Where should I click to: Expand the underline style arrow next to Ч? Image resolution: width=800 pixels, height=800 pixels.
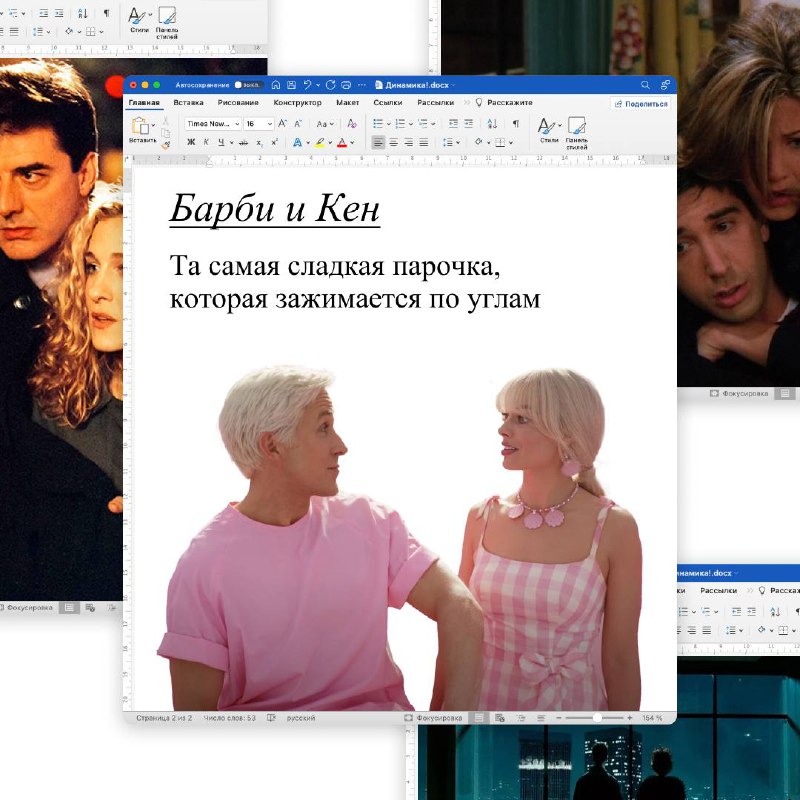231,143
